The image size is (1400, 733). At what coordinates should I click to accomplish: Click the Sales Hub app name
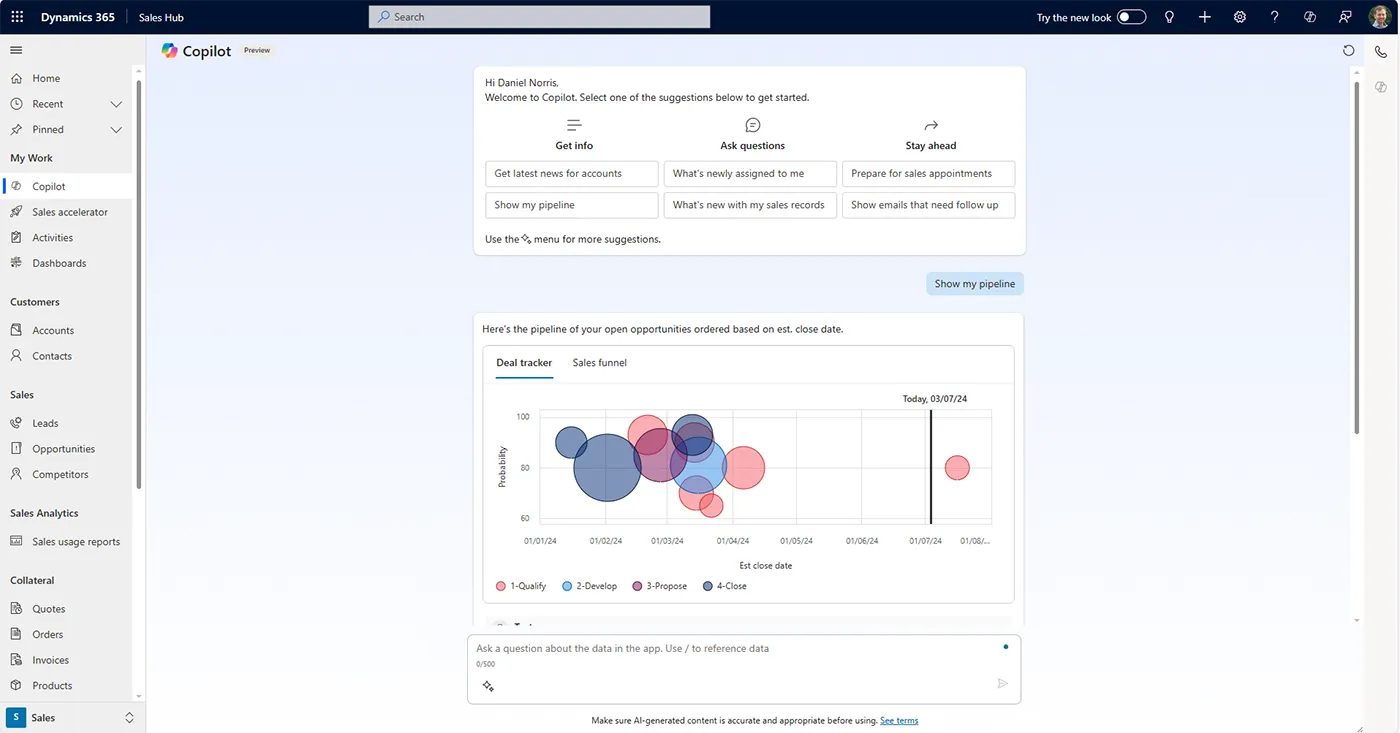click(x=161, y=17)
